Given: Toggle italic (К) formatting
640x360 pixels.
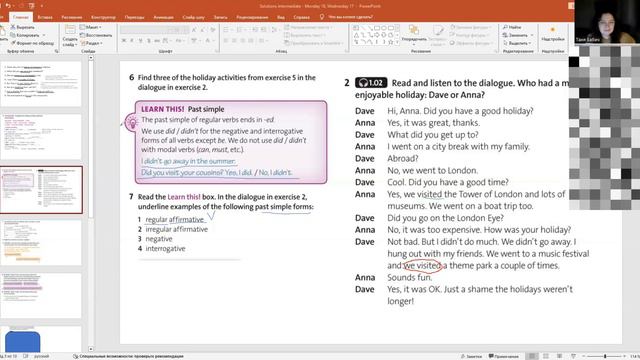Looking at the screenshot, I should tap(132, 40).
